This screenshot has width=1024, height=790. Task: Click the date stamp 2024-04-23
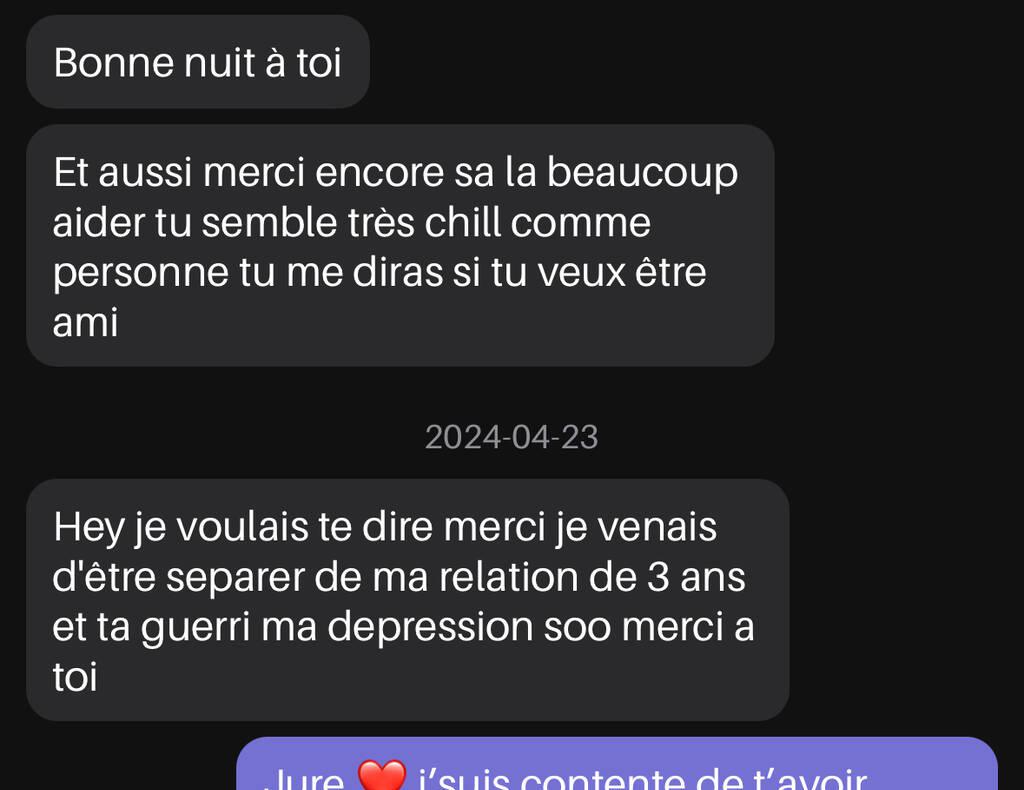(x=511, y=437)
